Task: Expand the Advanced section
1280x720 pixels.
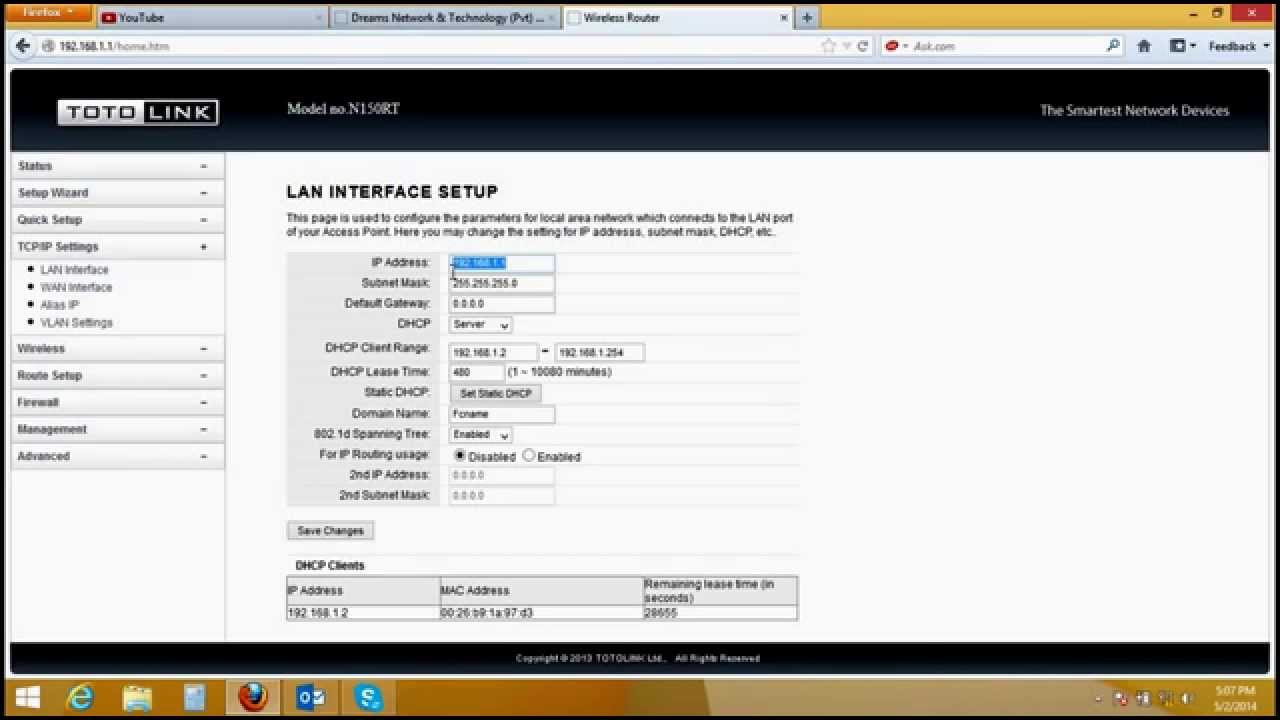Action: [x=117, y=456]
